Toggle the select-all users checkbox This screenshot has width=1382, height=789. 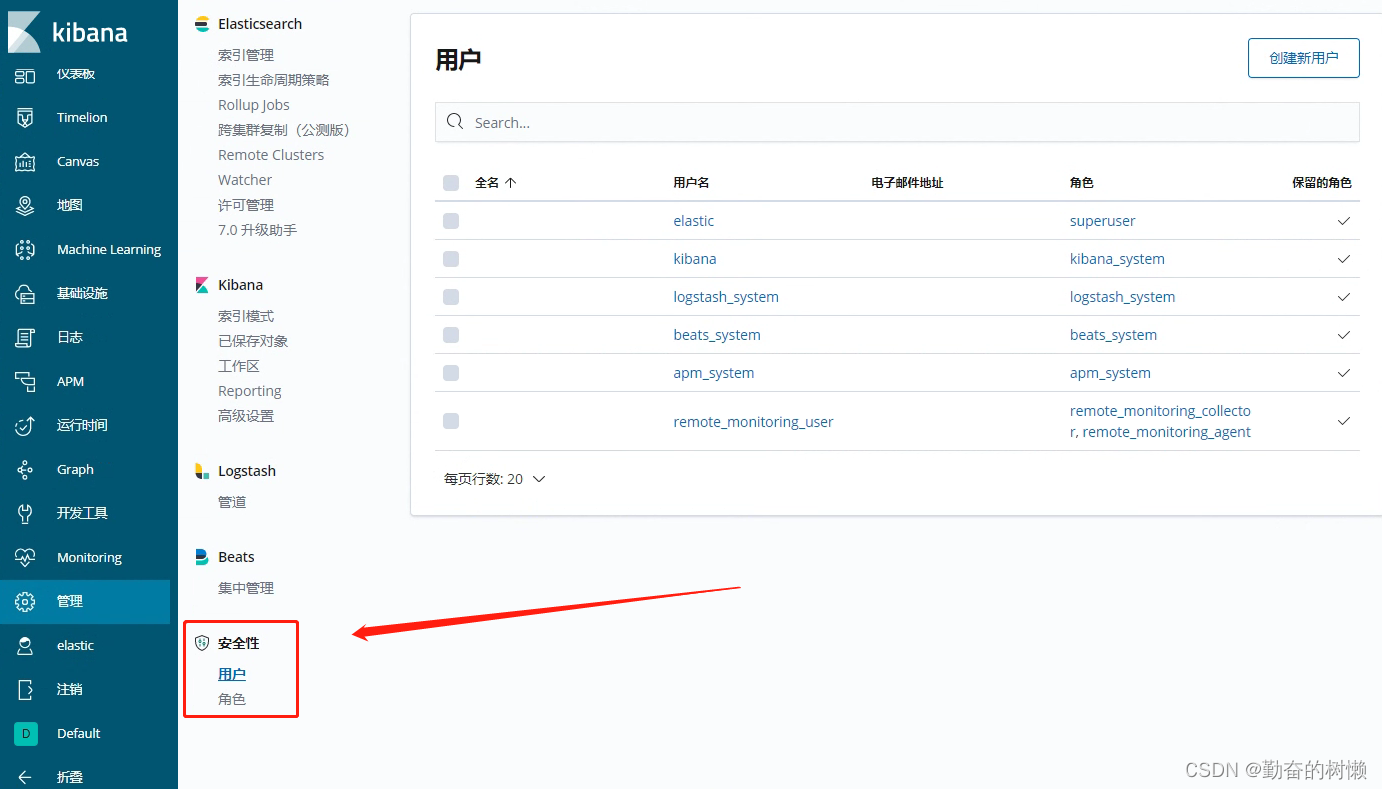[x=451, y=183]
